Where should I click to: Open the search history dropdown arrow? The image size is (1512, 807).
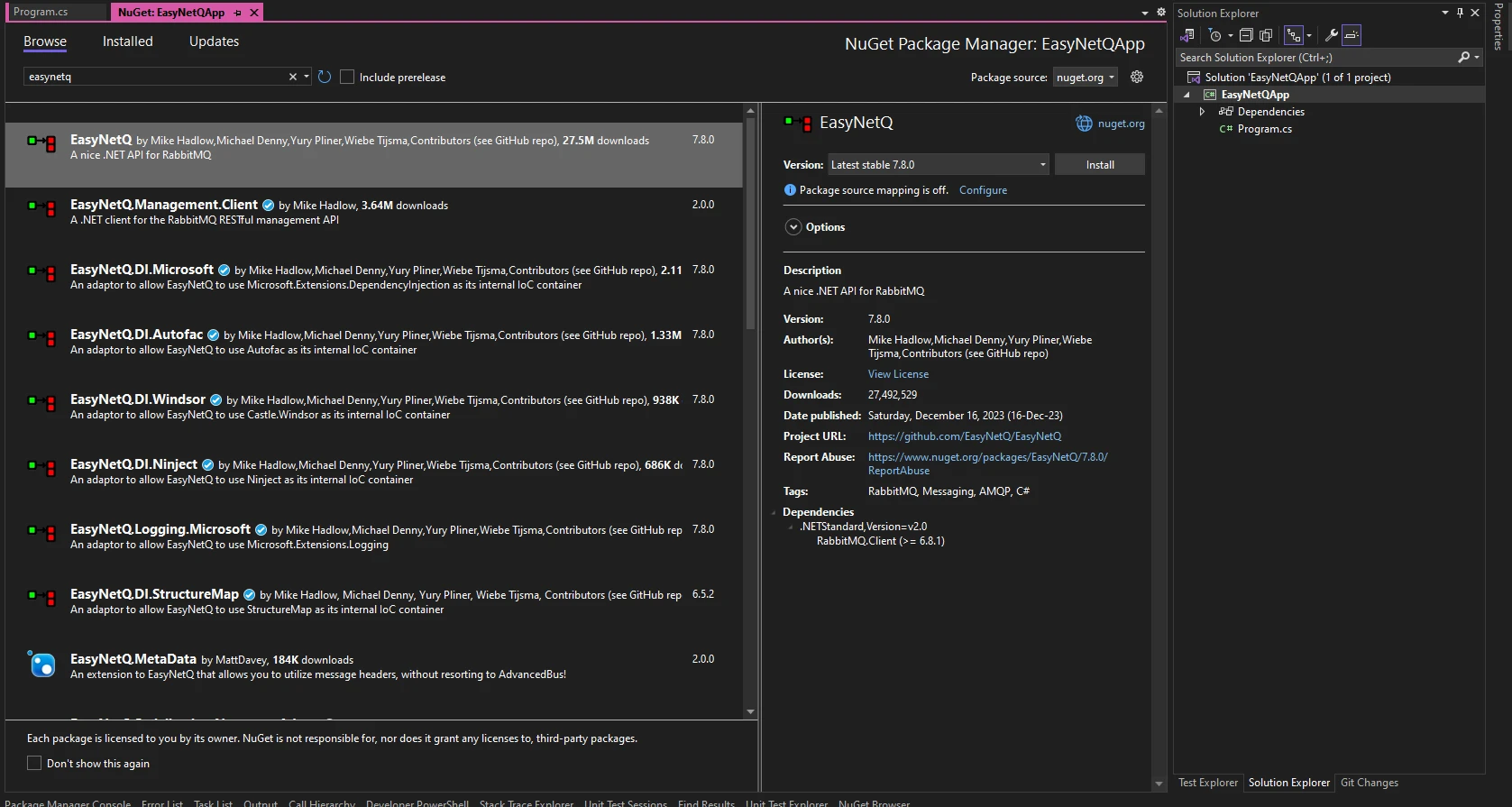pos(307,77)
